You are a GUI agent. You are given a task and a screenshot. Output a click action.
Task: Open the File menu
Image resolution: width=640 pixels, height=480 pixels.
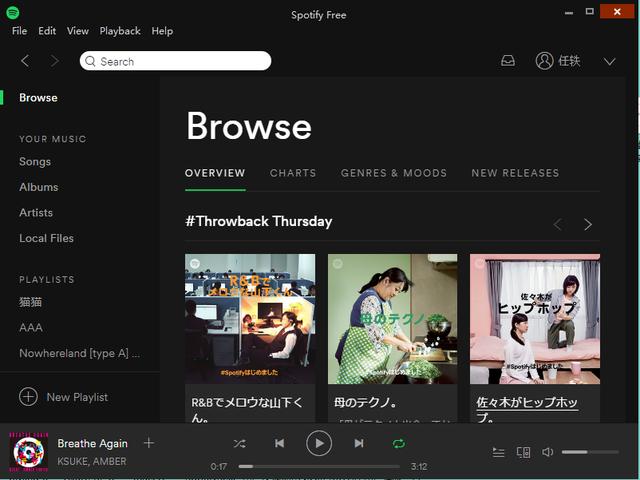(19, 31)
